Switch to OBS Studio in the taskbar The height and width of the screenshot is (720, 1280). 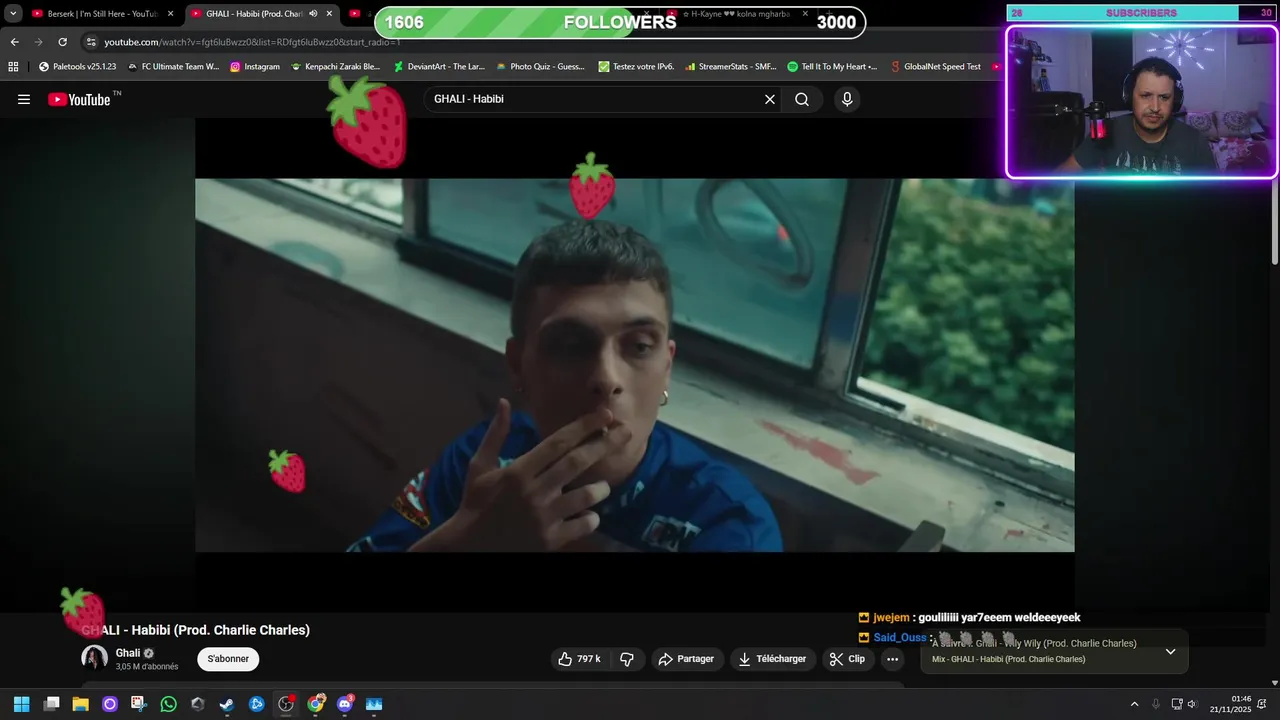286,704
